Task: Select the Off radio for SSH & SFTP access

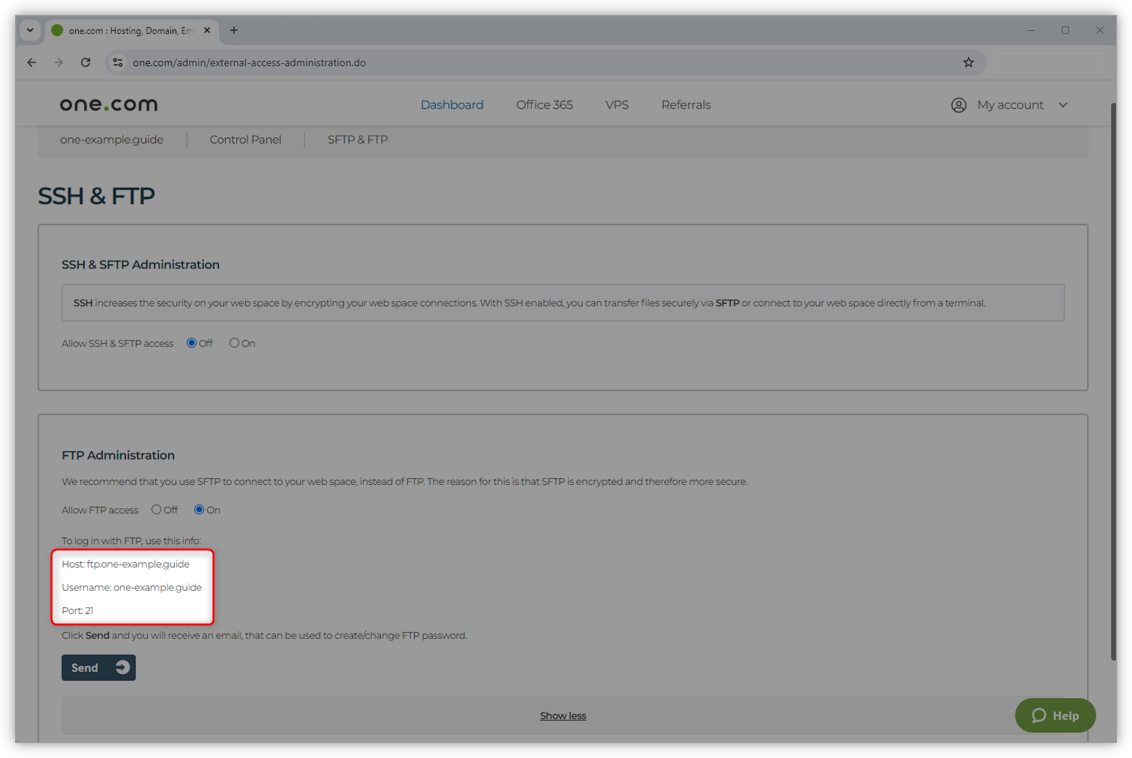Action: (x=190, y=342)
